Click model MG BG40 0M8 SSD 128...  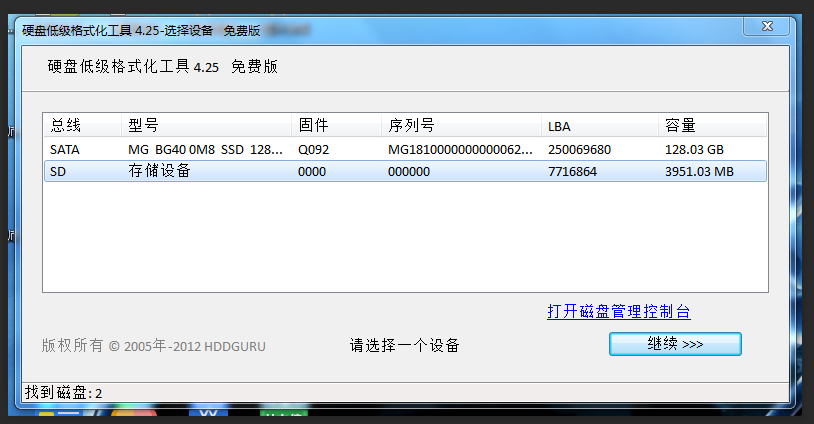[206, 149]
